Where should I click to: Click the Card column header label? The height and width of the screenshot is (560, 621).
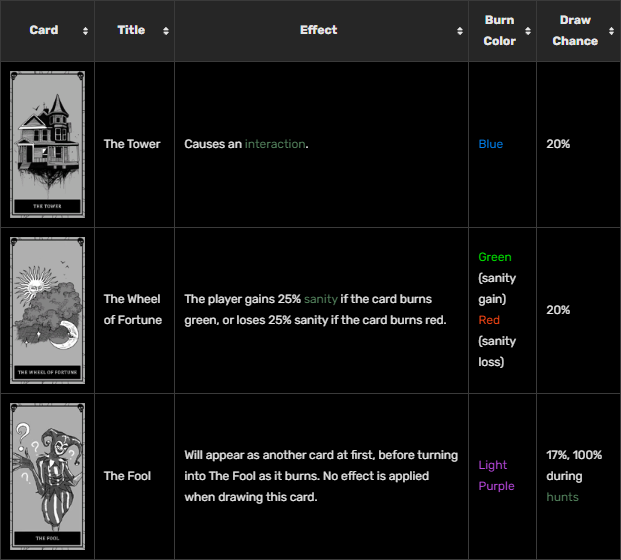point(44,30)
